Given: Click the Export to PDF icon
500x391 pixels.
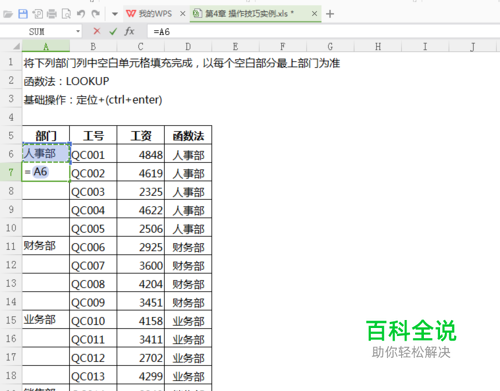Looking at the screenshot, I should coord(37,14).
